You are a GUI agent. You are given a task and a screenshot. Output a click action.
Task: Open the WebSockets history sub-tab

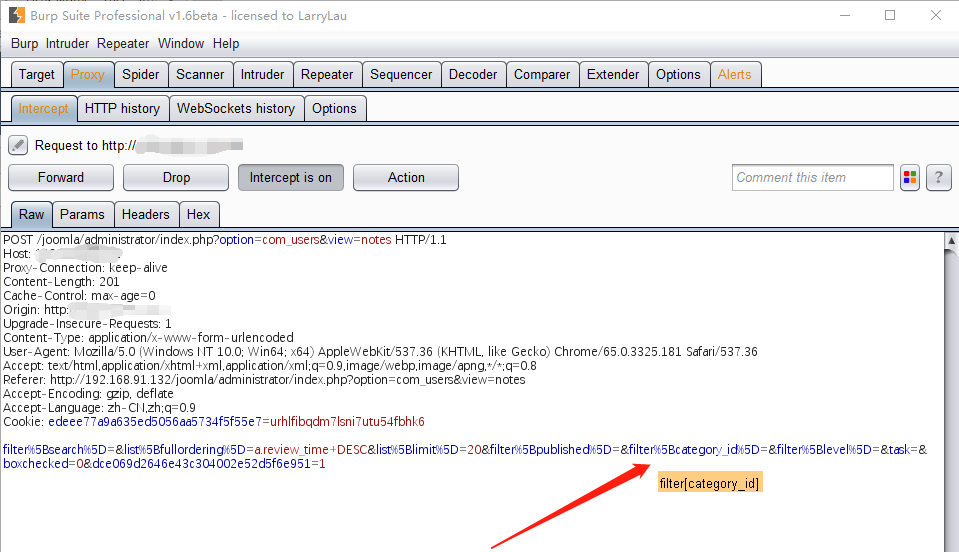pos(236,109)
